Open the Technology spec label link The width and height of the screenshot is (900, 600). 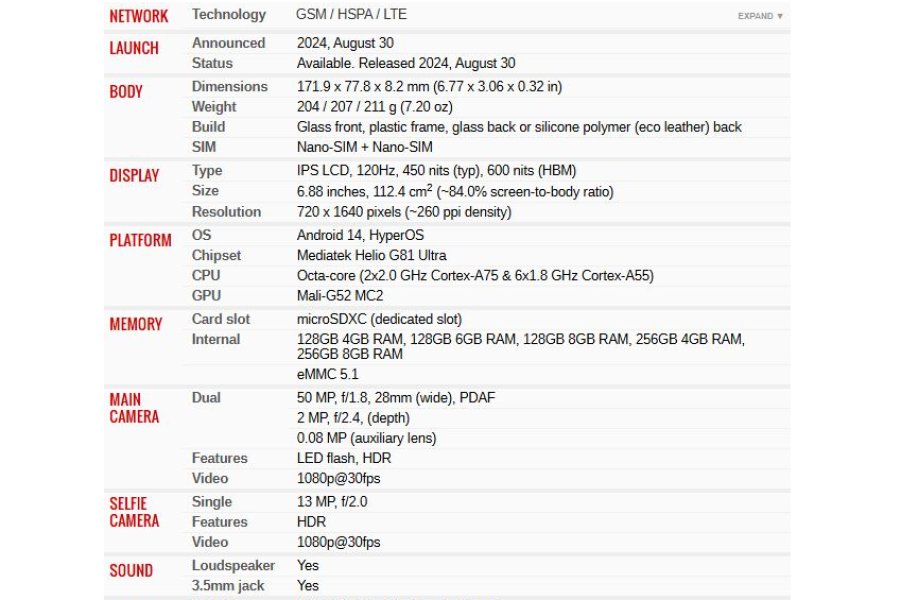[x=228, y=14]
